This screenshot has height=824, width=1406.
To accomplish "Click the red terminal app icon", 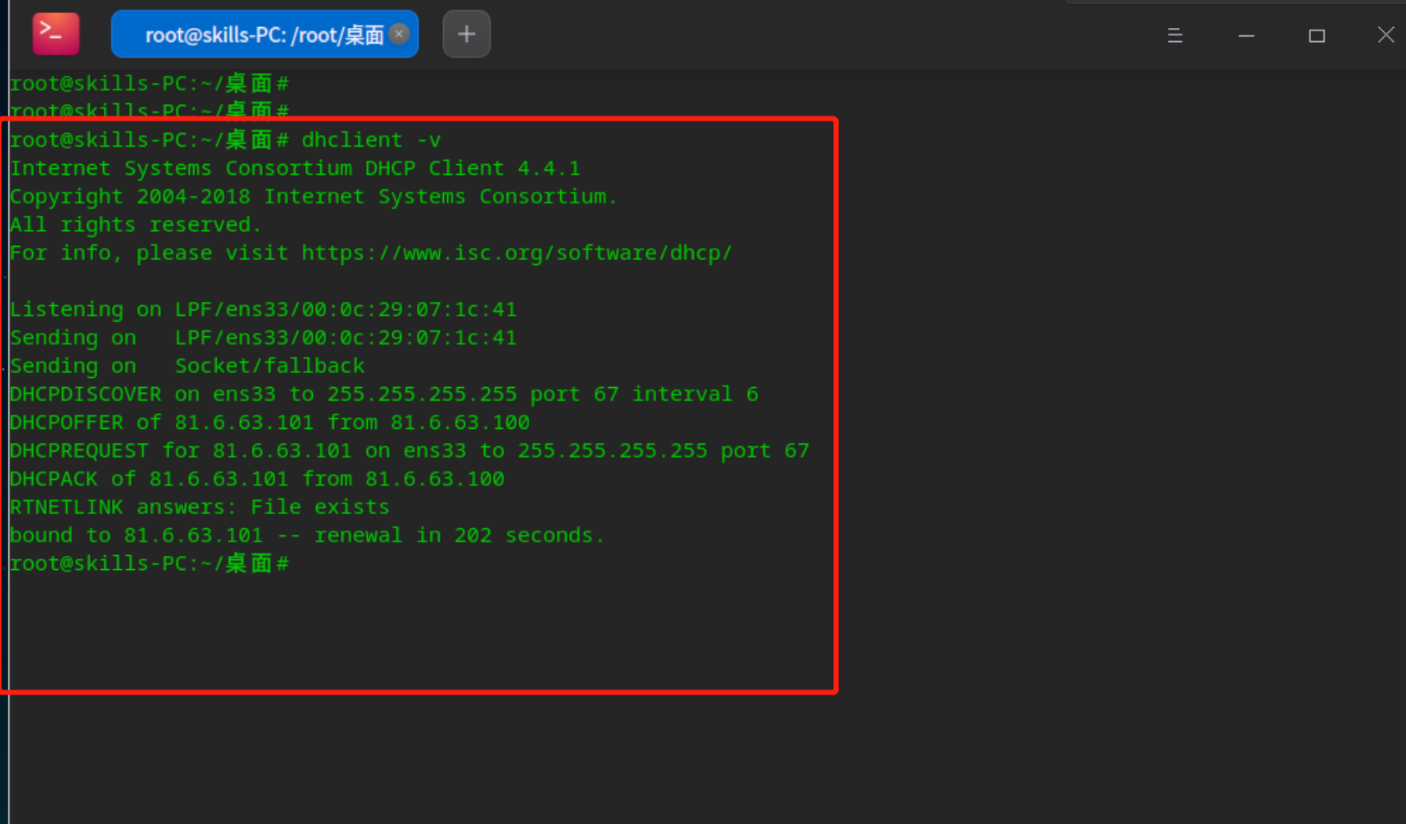I will (x=56, y=34).
